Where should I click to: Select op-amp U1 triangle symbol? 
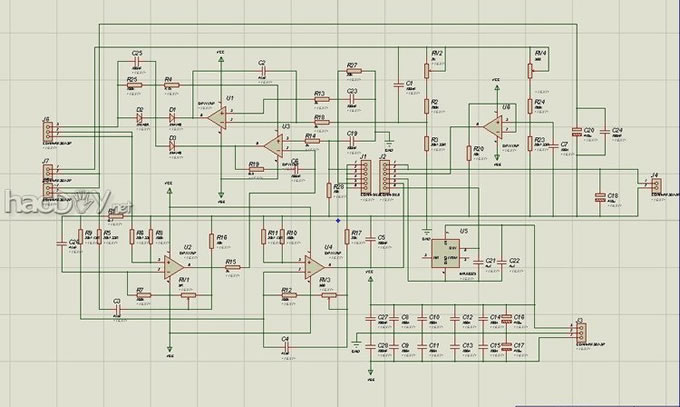click(x=217, y=117)
